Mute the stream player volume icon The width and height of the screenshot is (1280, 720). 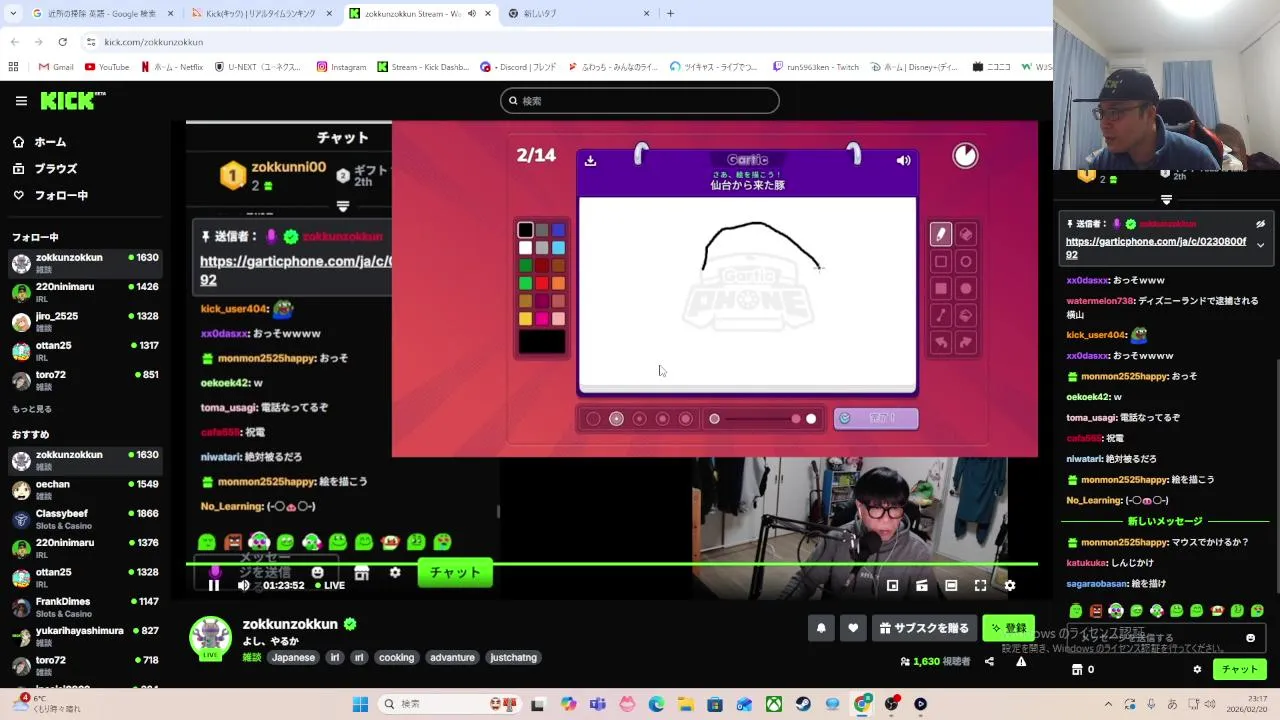tap(243, 585)
